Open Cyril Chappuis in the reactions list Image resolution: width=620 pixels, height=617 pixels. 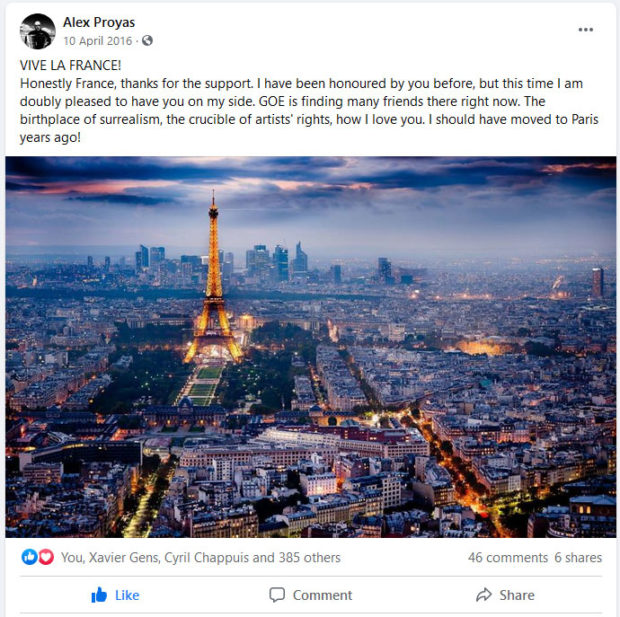[x=207, y=557]
